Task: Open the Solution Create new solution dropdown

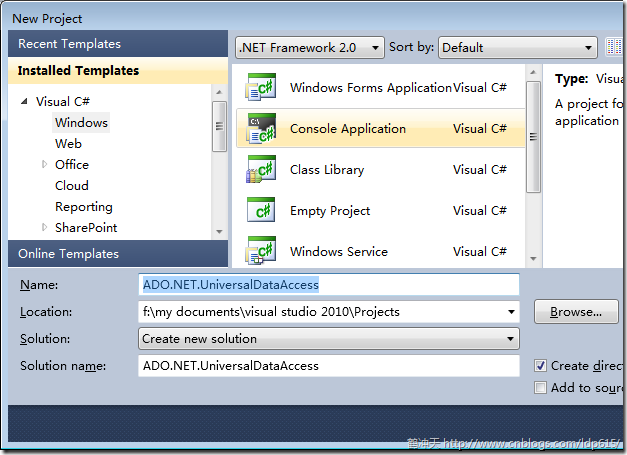Action: point(329,339)
